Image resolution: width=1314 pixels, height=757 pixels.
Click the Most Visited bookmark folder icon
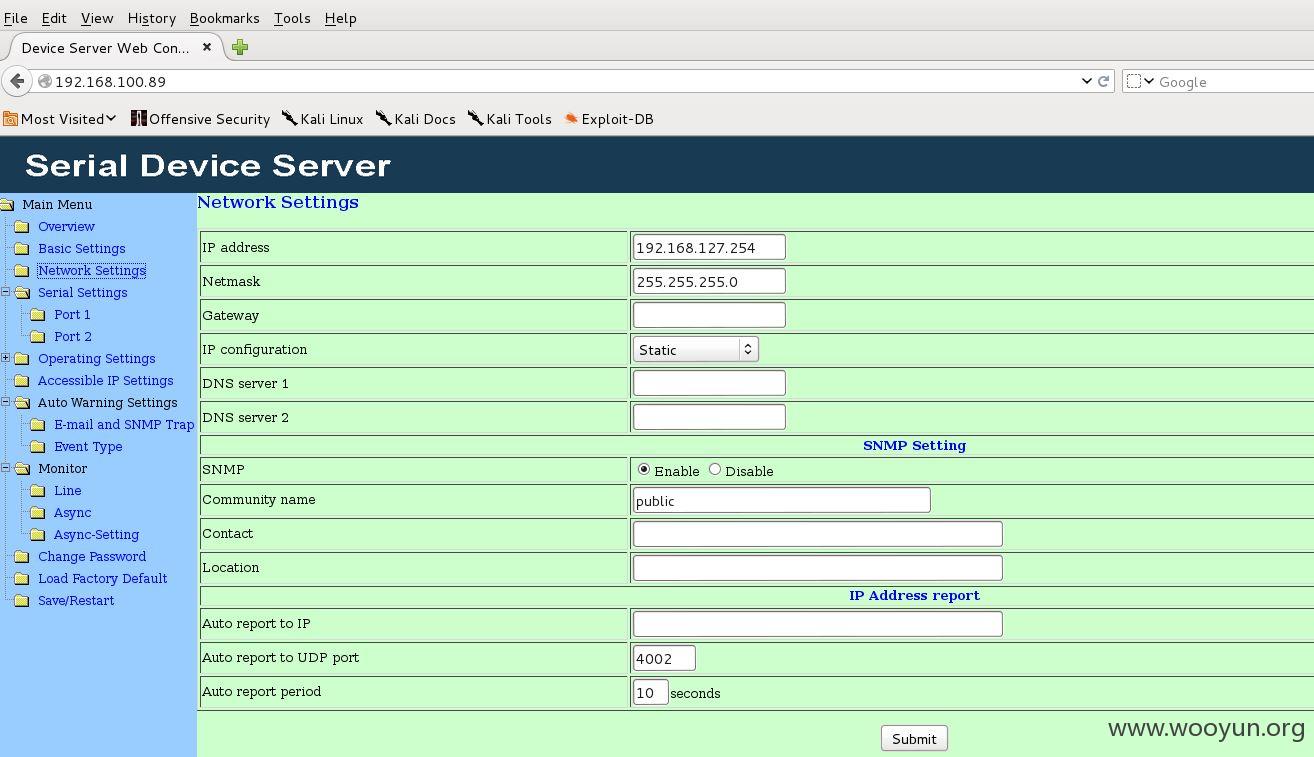point(10,119)
